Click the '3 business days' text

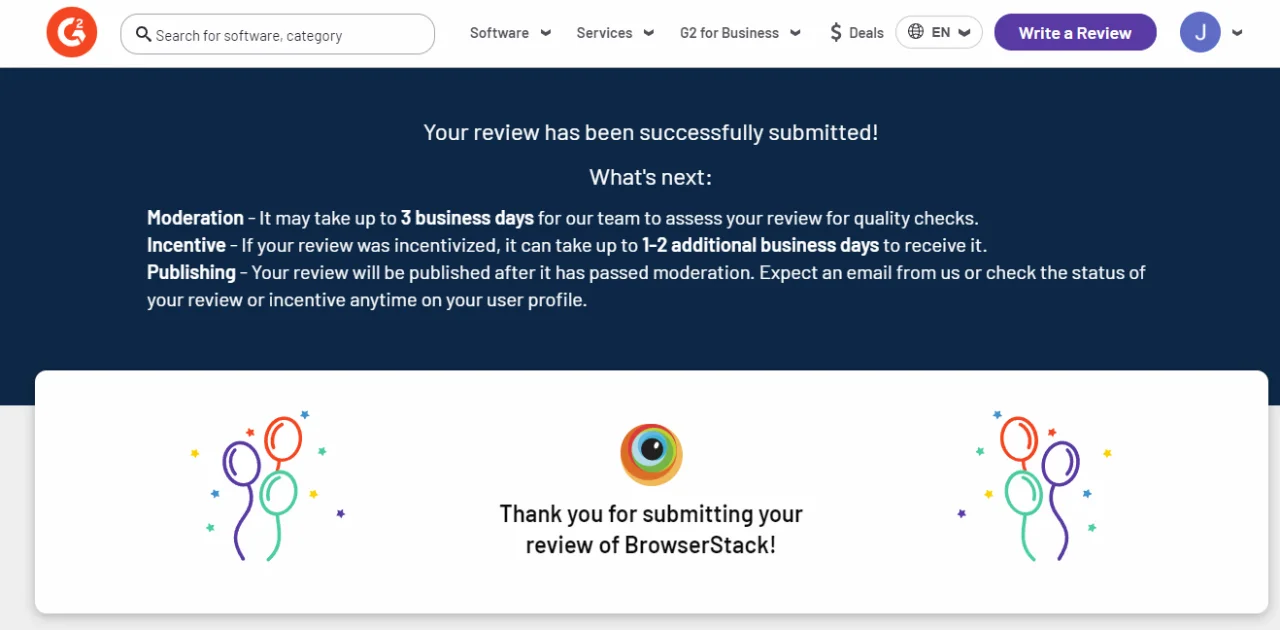(467, 218)
